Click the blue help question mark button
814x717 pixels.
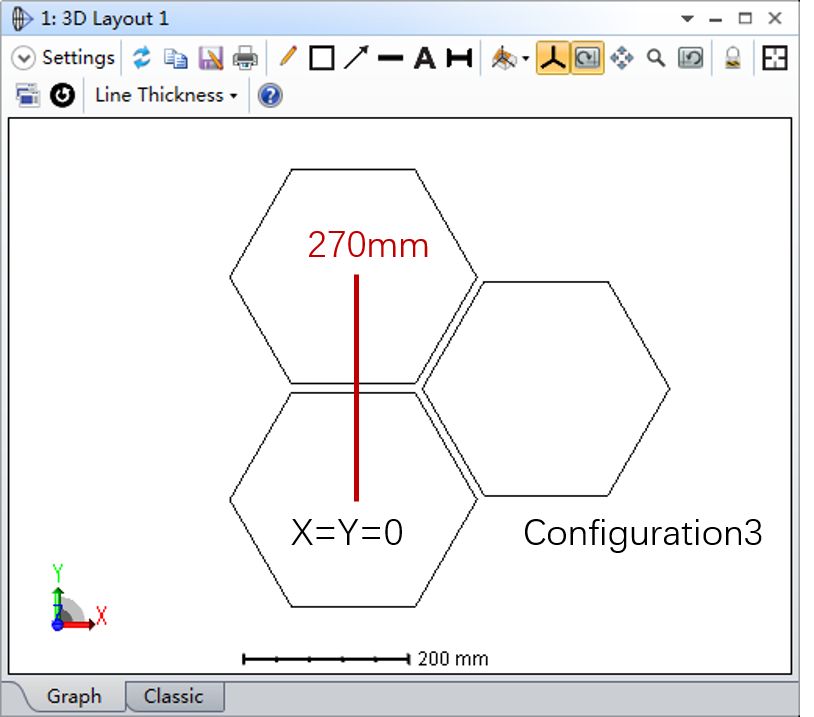270,95
